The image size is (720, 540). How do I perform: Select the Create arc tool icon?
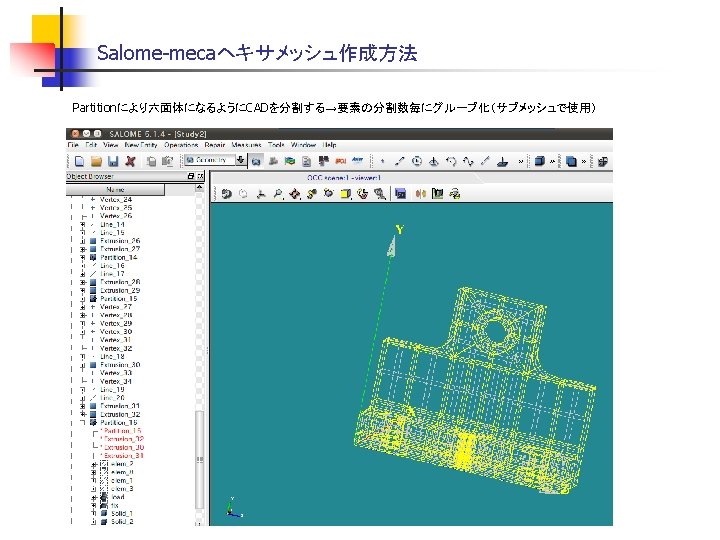click(451, 161)
